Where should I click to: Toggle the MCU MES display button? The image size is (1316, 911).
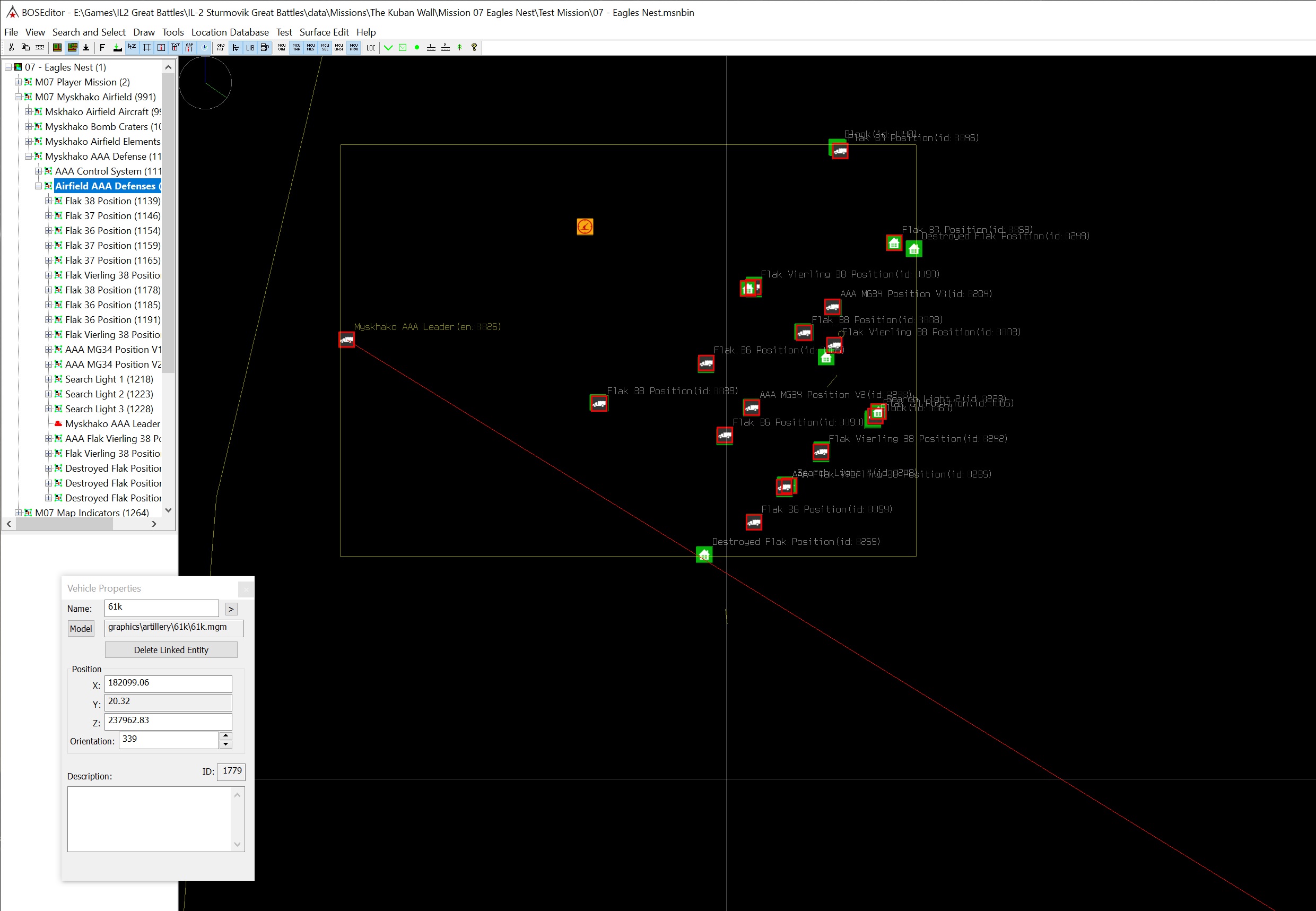click(310, 48)
